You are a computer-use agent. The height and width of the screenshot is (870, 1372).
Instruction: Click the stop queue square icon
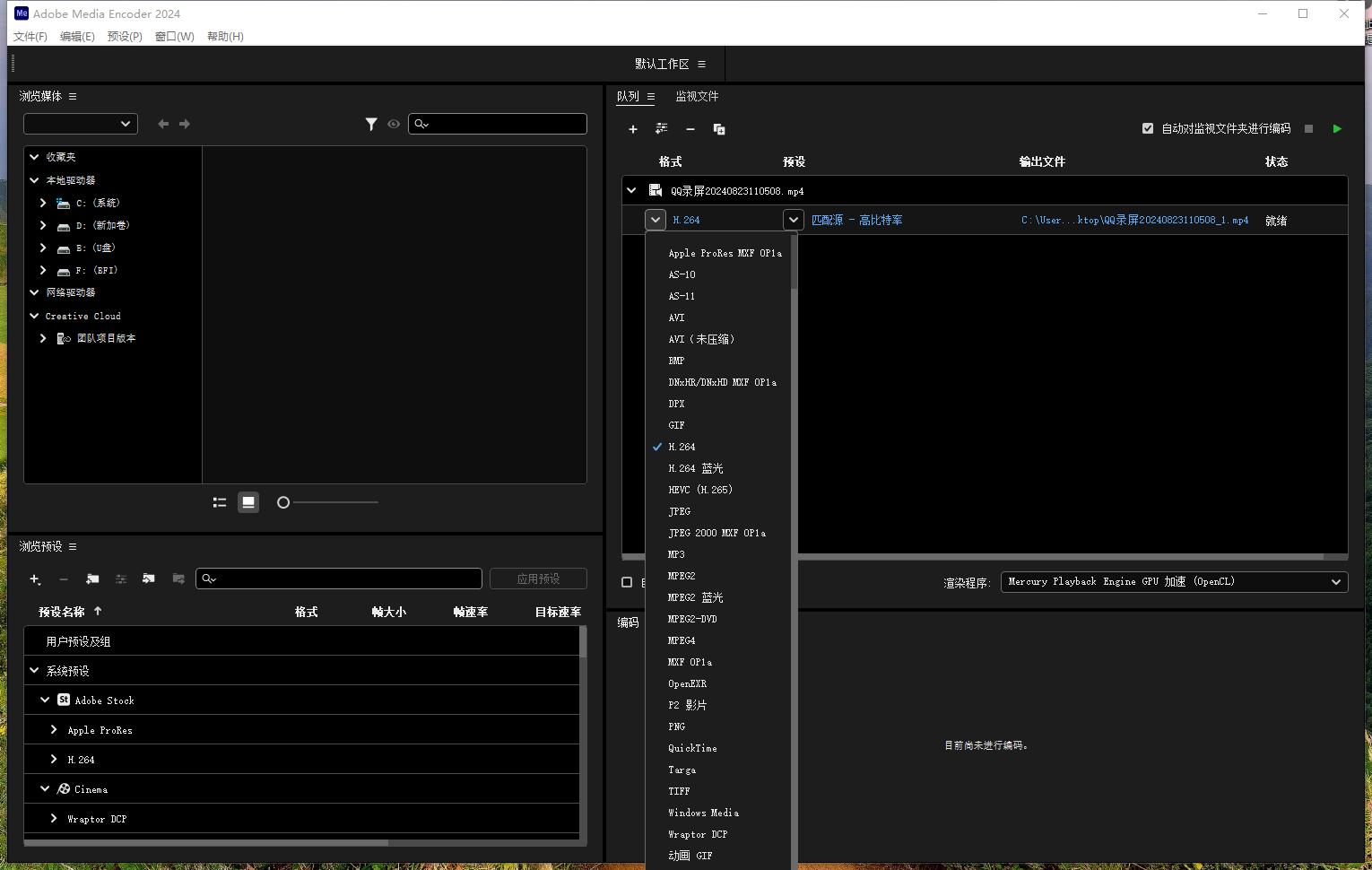pyautogui.click(x=1308, y=129)
